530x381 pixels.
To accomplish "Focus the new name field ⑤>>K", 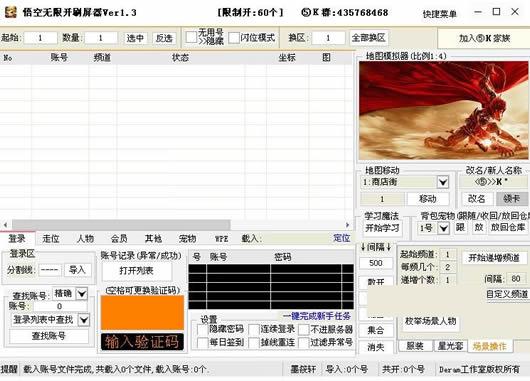I will [493, 182].
